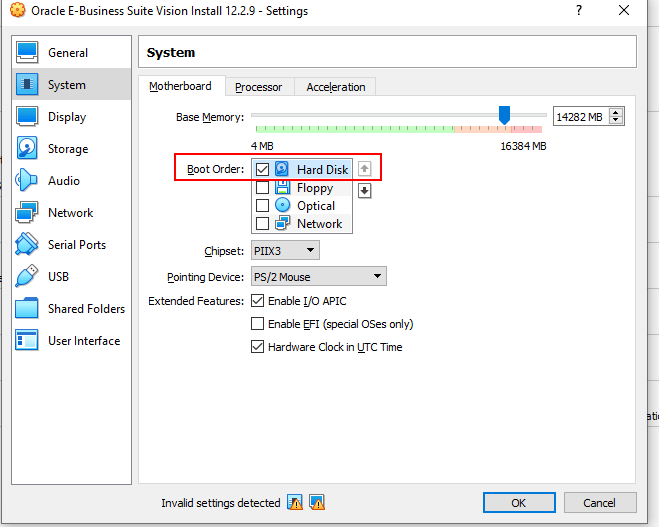
Task: Click the Base Memory slider handle
Action: [x=505, y=115]
